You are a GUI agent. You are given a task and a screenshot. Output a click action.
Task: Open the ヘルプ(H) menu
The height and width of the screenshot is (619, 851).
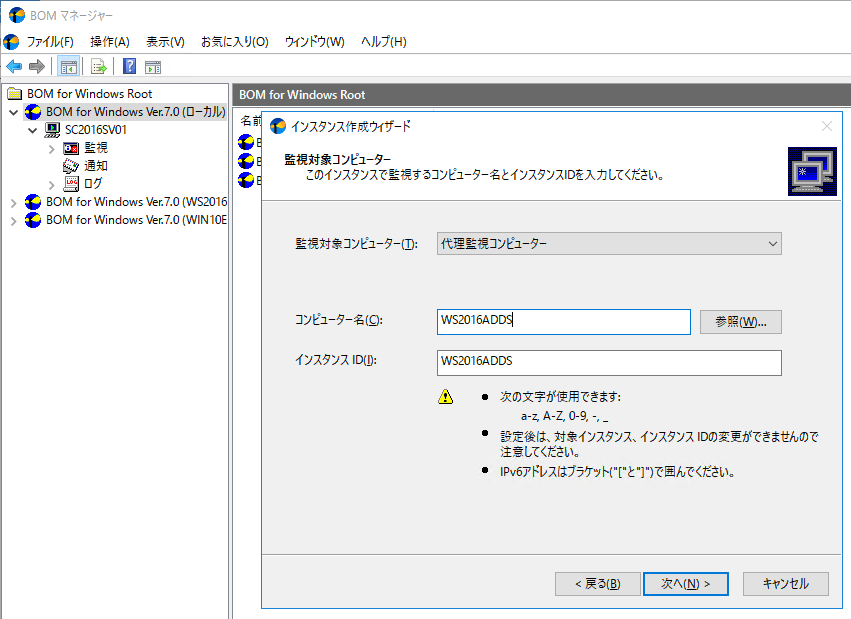coord(384,42)
